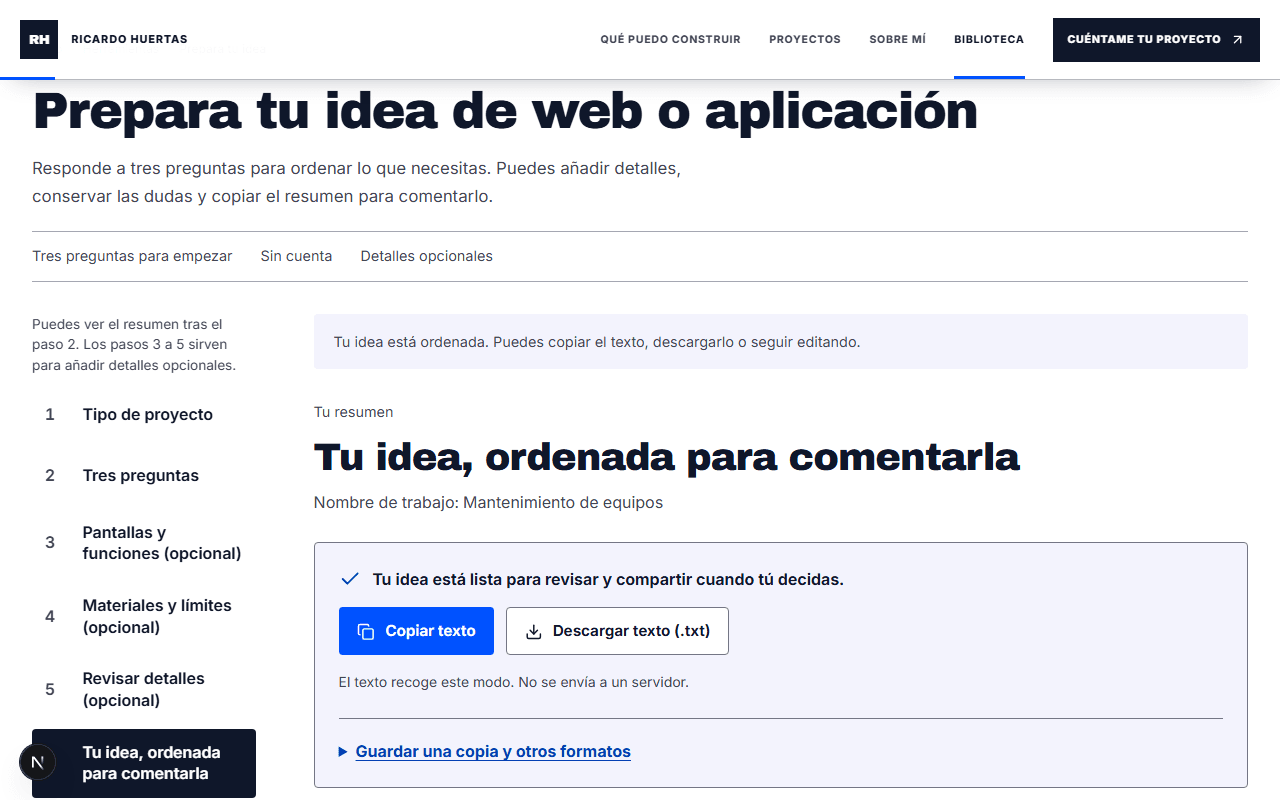
Task: Click the RH logo icon
Action: (x=39, y=39)
